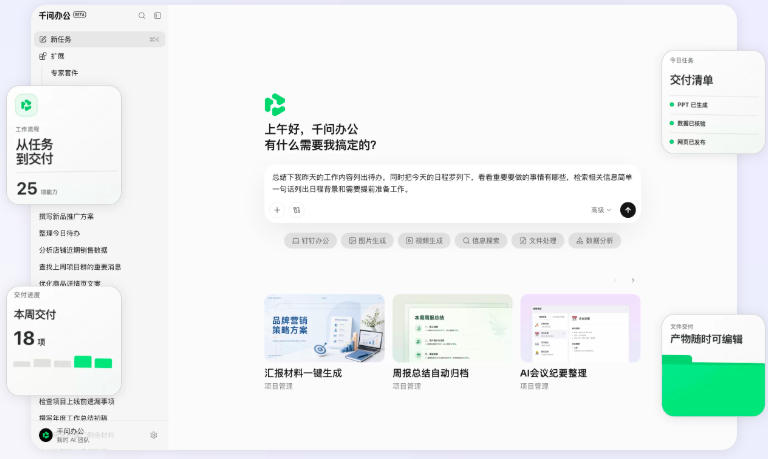Open the 高级 mode dropdown
This screenshot has width=768, height=459.
(x=601, y=210)
